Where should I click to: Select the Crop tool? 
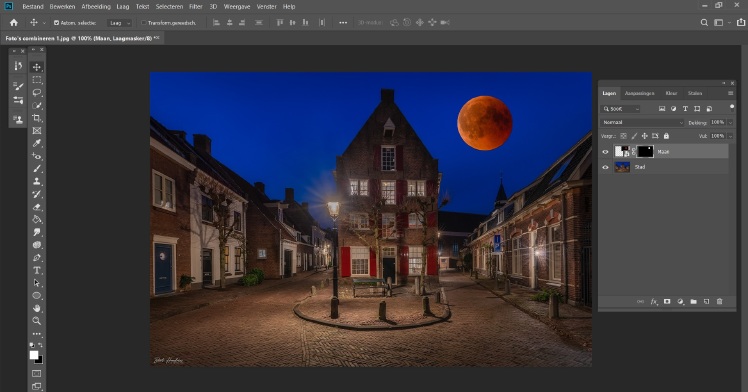point(37,118)
